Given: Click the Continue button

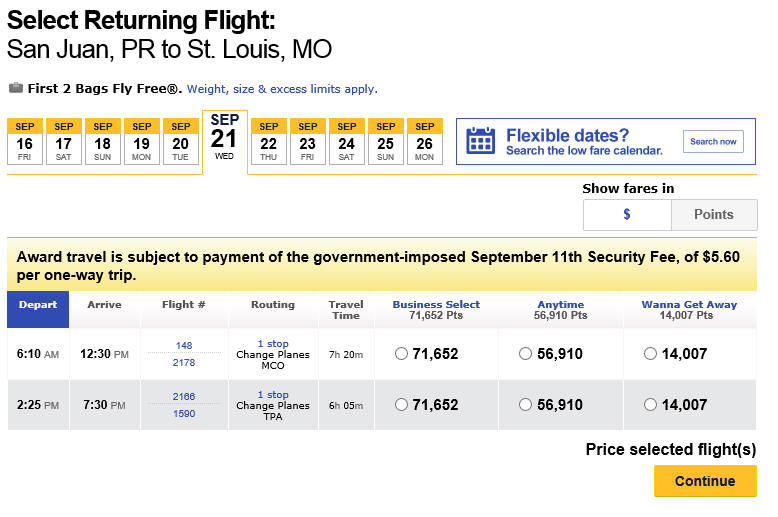Looking at the screenshot, I should [x=705, y=481].
